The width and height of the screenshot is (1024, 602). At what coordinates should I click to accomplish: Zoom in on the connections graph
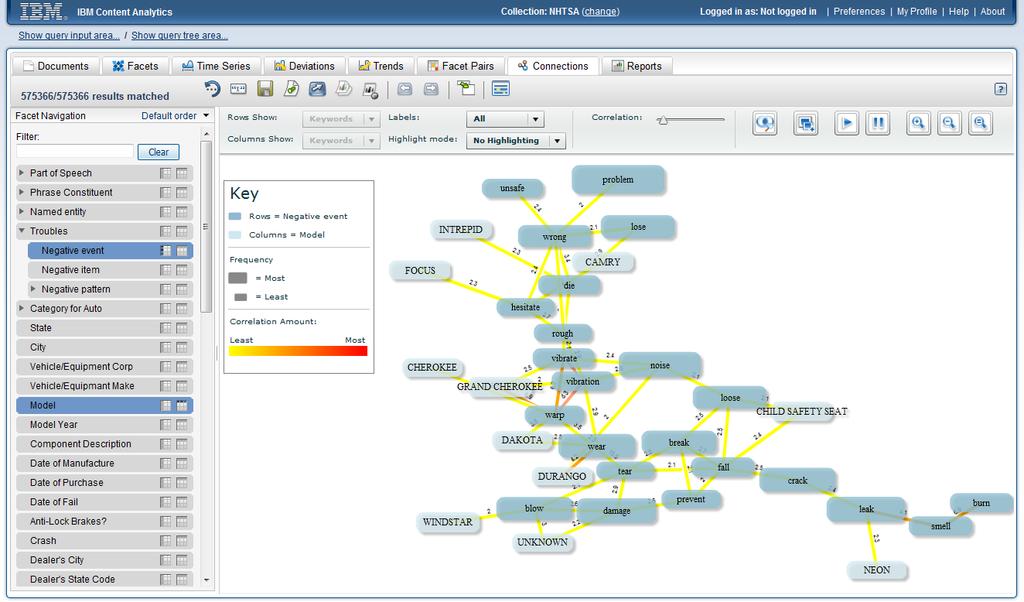coord(918,123)
